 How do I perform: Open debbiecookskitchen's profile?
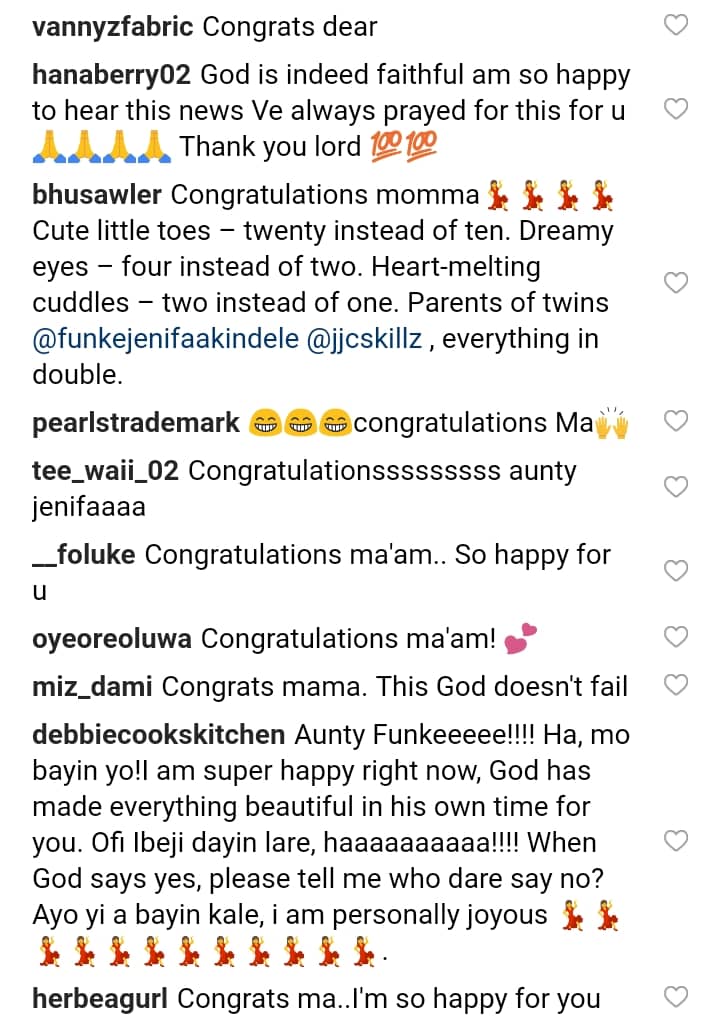coord(158,735)
